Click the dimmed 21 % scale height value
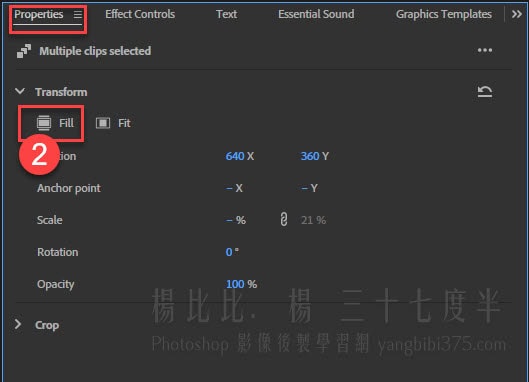The width and height of the screenshot is (529, 382). 313,220
